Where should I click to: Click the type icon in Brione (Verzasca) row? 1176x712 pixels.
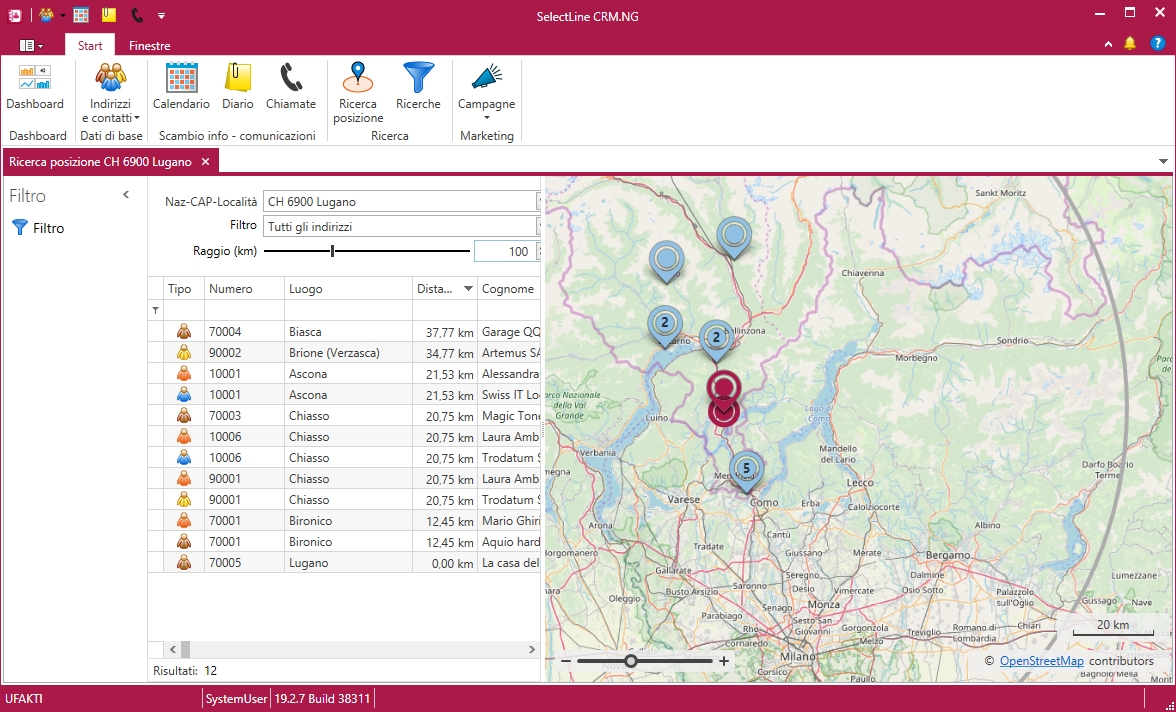coord(184,353)
